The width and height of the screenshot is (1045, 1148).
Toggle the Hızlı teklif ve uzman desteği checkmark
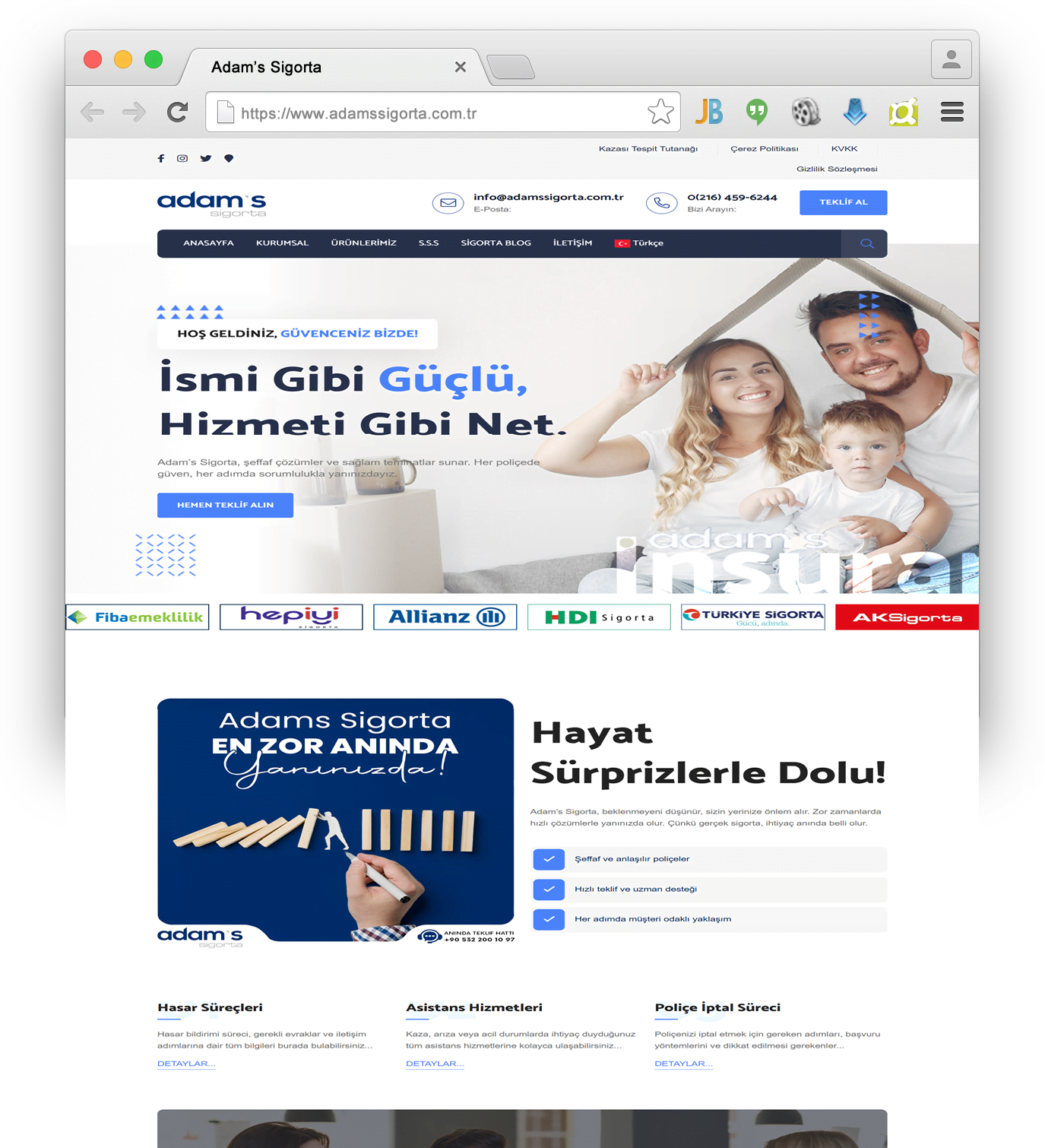[549, 889]
